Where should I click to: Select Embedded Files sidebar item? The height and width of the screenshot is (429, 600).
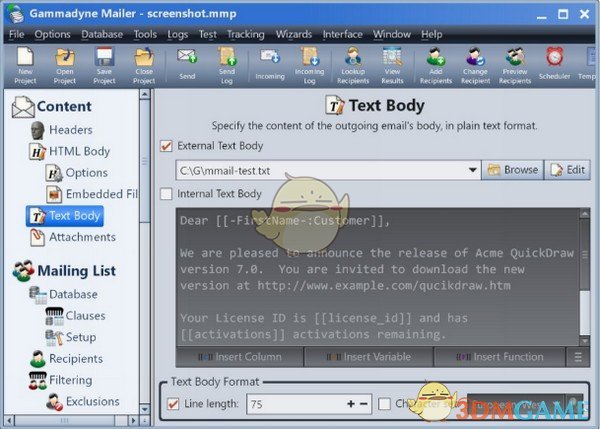[92, 194]
